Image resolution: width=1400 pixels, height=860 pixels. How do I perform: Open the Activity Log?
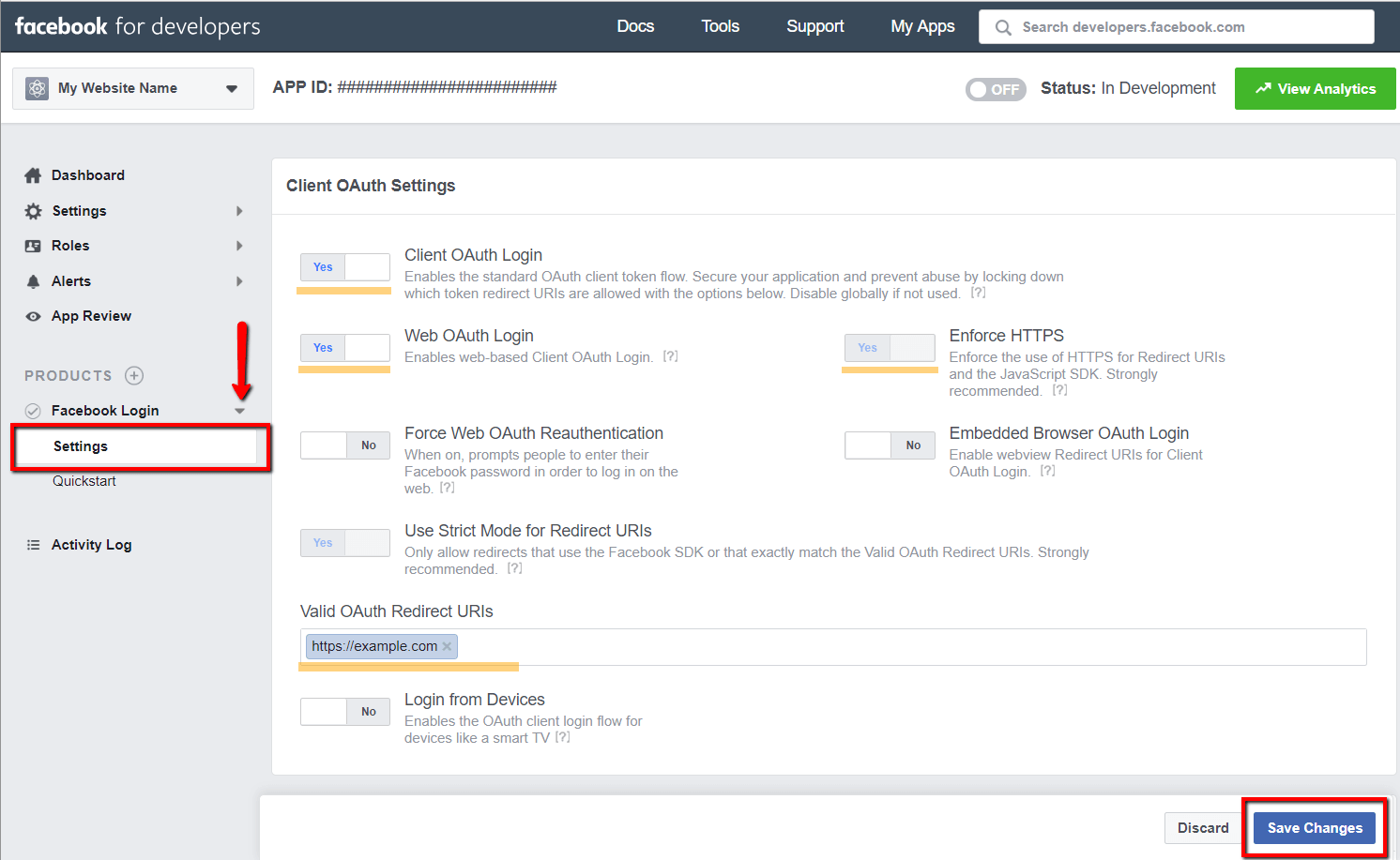pos(91,545)
